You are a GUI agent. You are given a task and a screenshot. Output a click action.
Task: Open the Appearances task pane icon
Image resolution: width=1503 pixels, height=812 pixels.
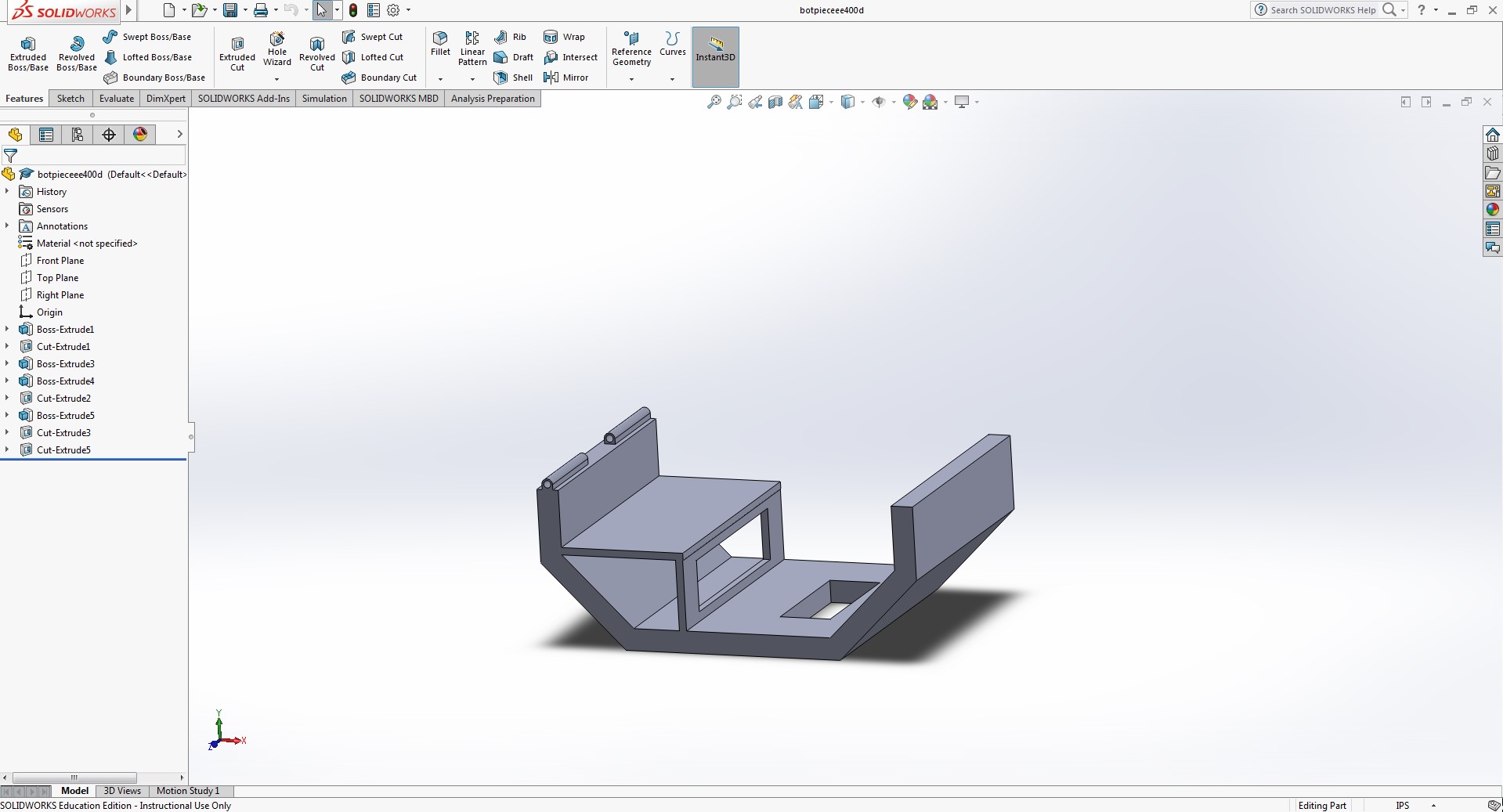1493,210
